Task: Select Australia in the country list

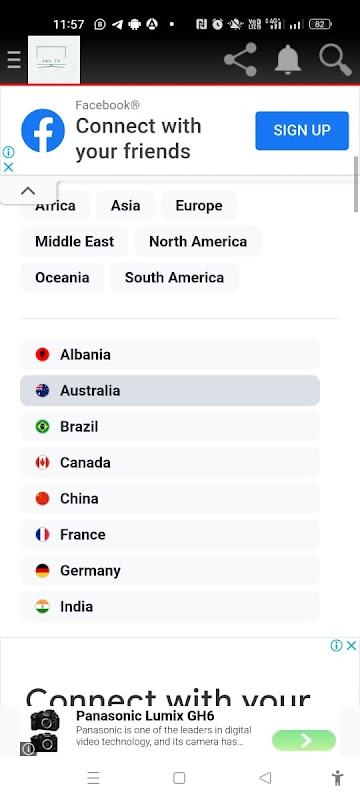Action: 170,391
